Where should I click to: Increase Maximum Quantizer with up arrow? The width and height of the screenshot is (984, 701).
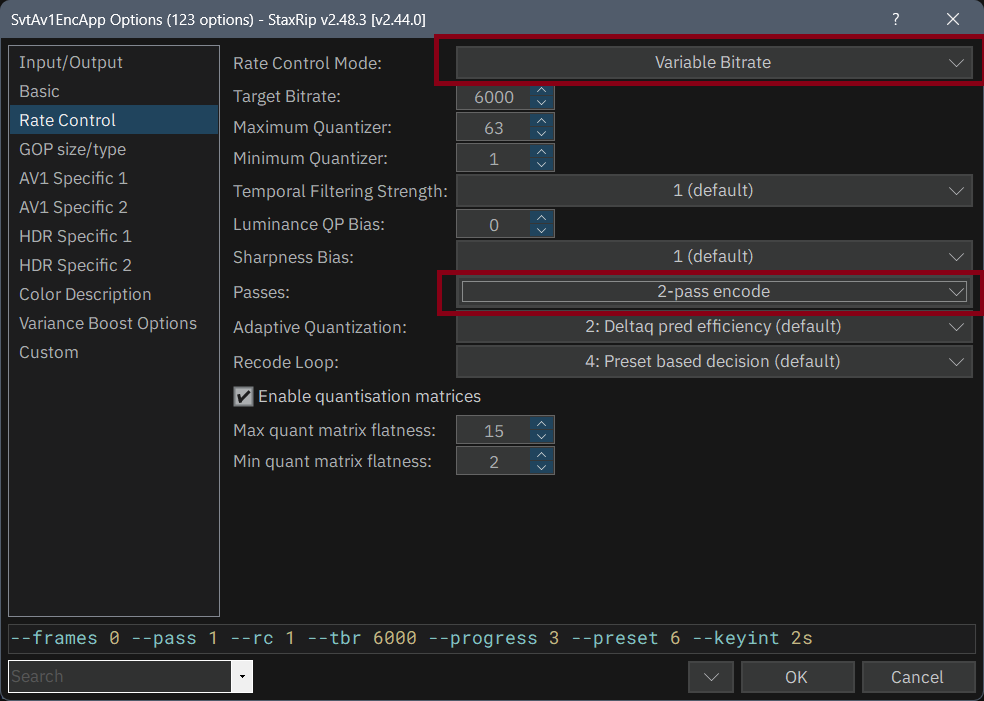click(x=542, y=121)
